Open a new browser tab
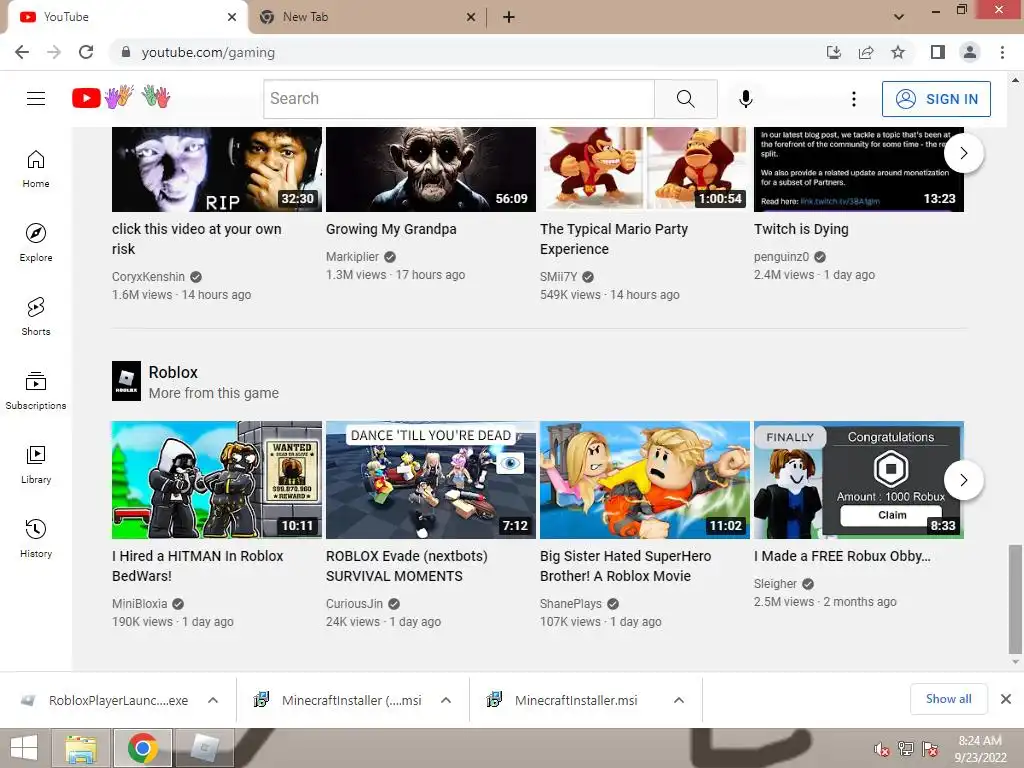 click(509, 17)
